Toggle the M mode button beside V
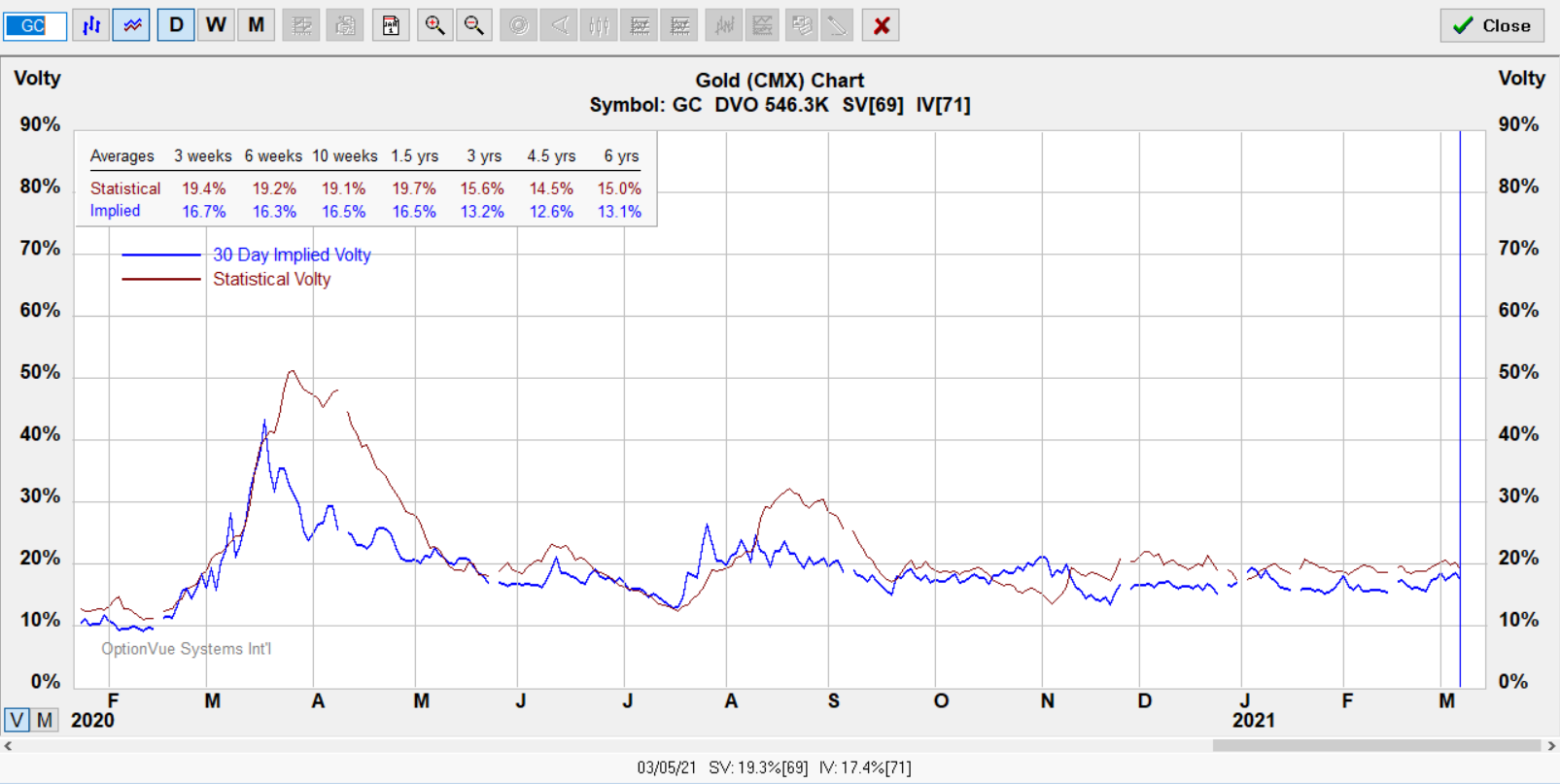Viewport: 1560px width, 784px height. [45, 720]
